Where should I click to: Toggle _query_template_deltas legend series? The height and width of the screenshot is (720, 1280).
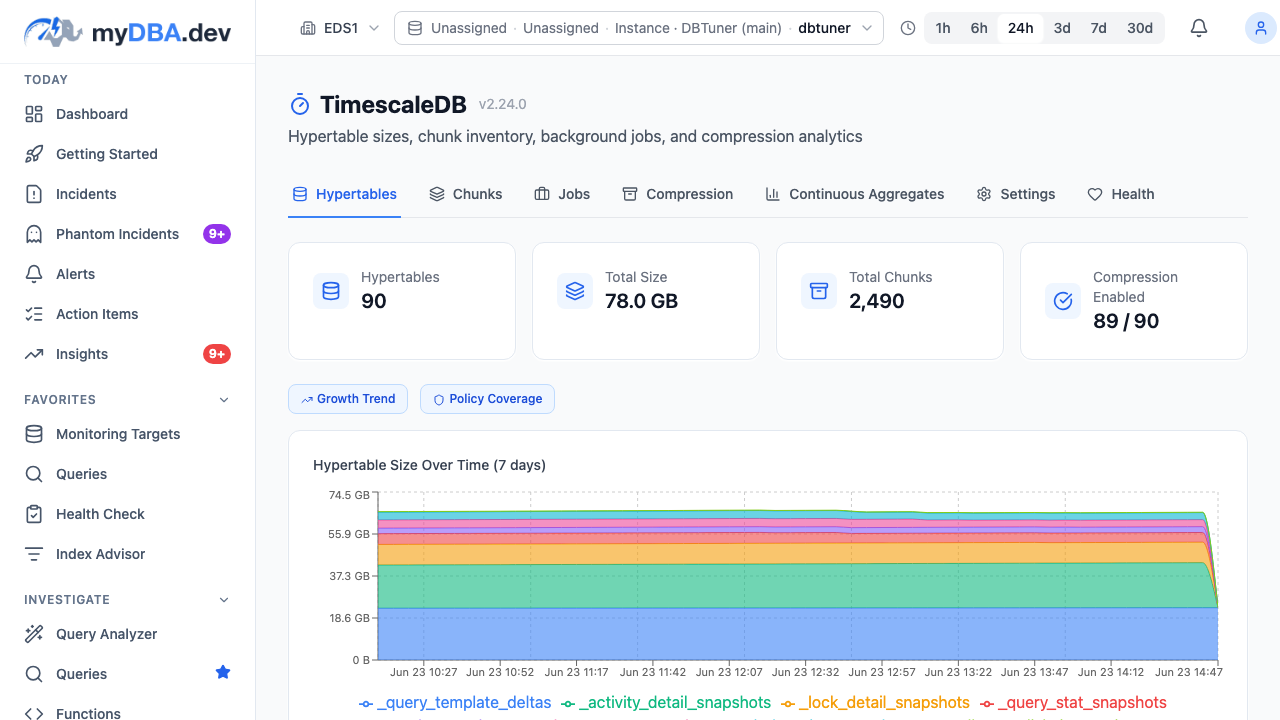(455, 703)
